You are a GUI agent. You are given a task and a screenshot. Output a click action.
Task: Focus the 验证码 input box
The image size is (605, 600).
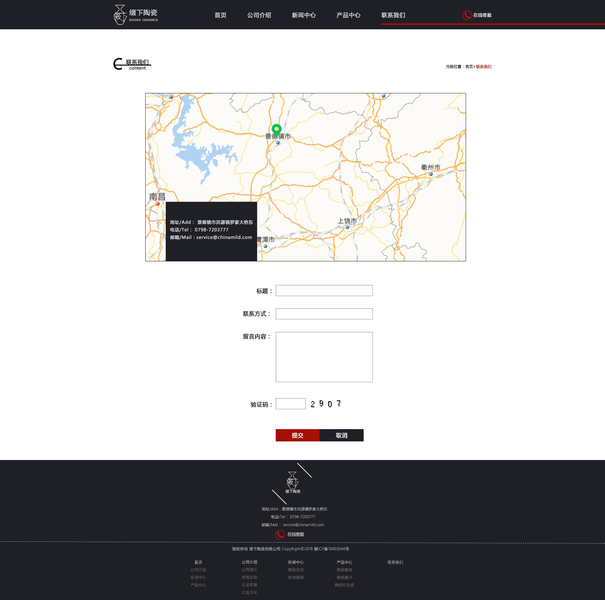click(291, 404)
